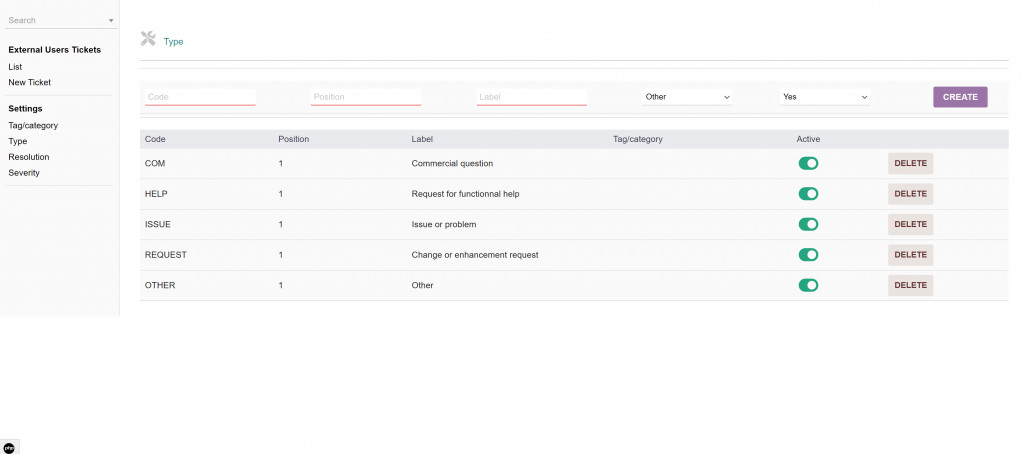Click the position value in REQUEST row
The image size is (1024, 454).
point(281,255)
